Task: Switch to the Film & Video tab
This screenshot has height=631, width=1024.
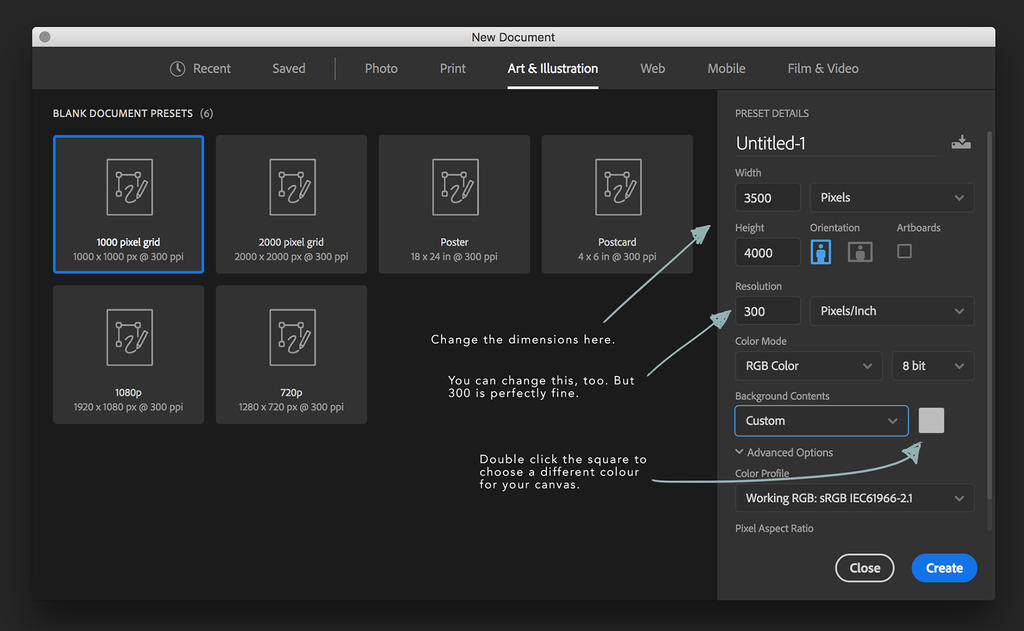Action: [822, 69]
